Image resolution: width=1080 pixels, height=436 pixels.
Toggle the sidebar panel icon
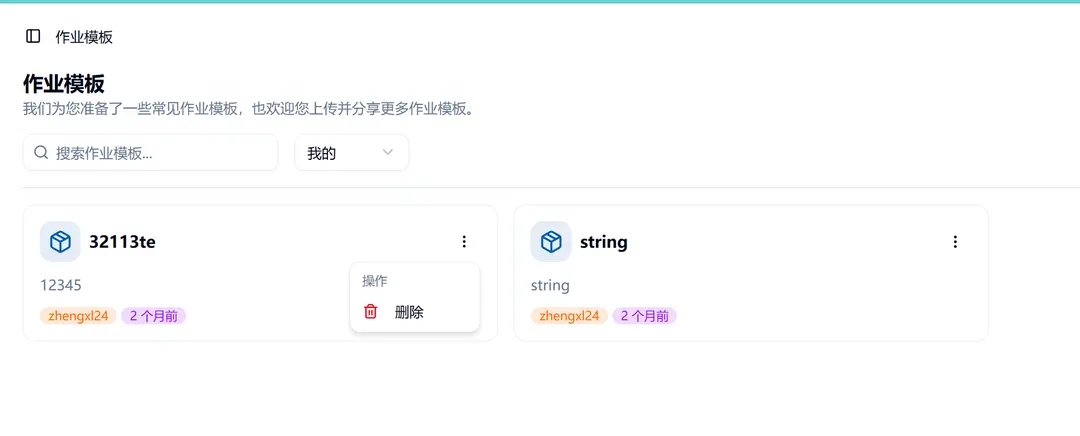click(x=33, y=37)
